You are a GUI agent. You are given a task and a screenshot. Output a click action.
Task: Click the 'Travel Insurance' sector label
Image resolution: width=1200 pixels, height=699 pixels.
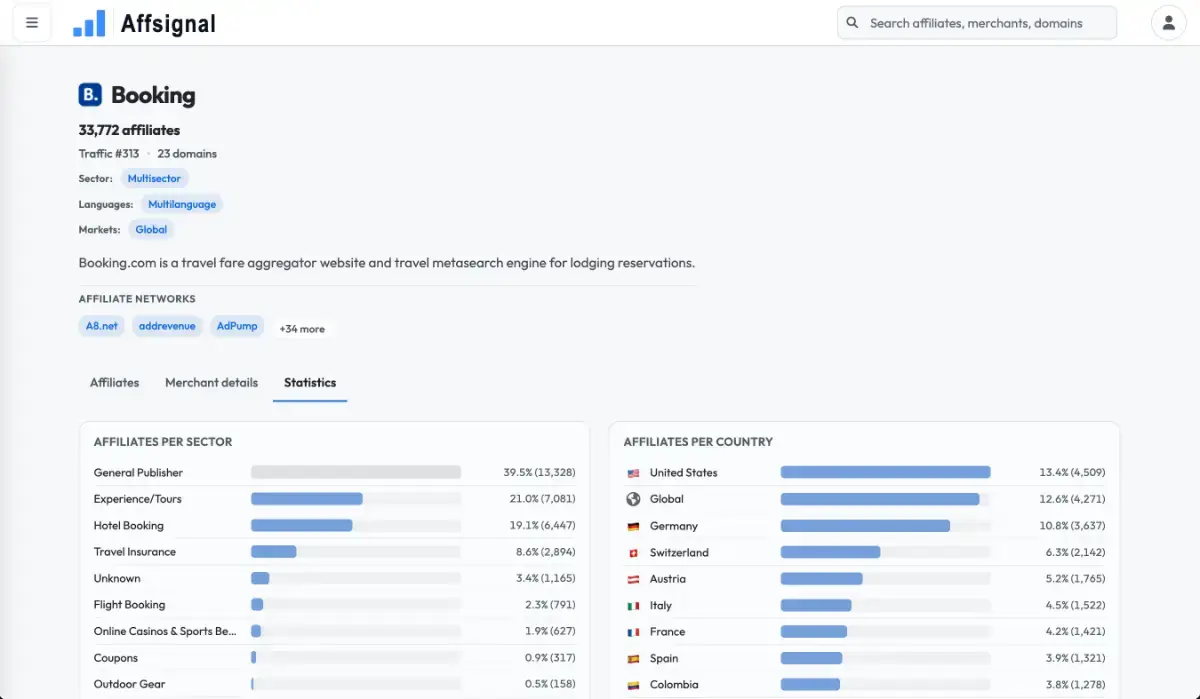pos(135,552)
